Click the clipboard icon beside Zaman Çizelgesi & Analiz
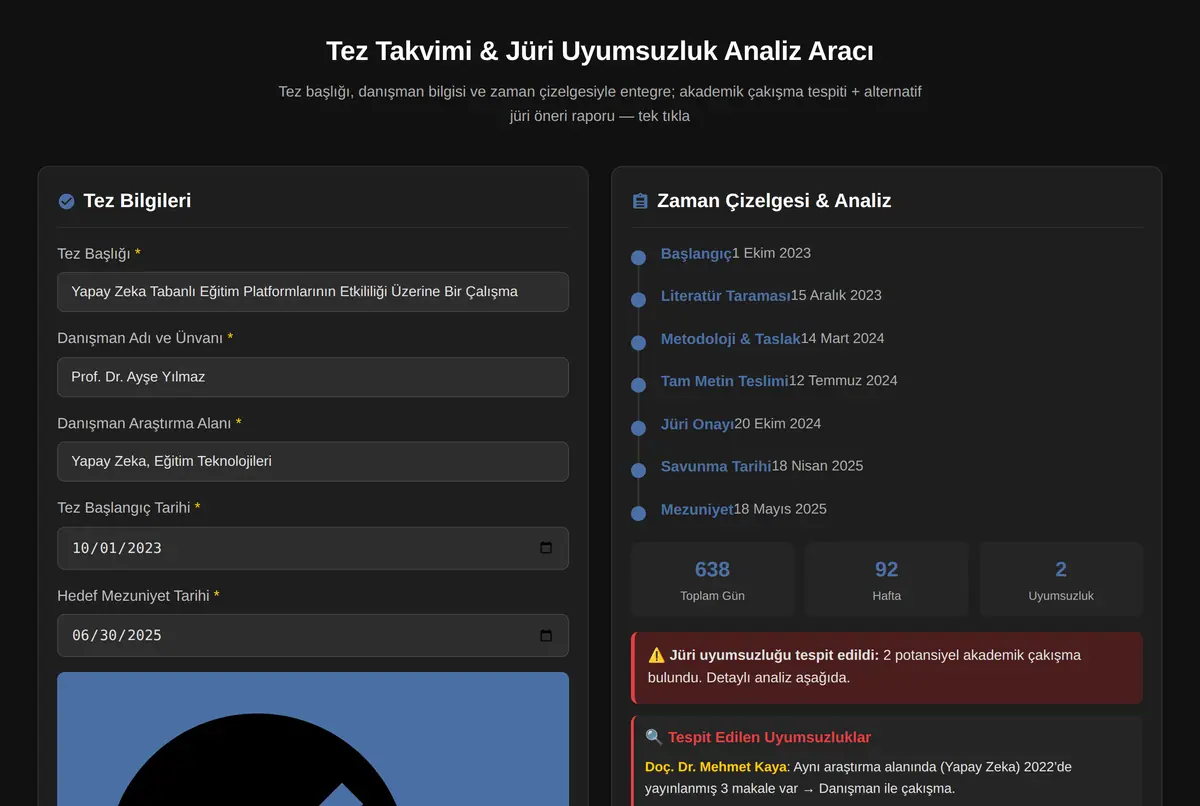Image resolution: width=1200 pixels, height=806 pixels. click(x=640, y=201)
